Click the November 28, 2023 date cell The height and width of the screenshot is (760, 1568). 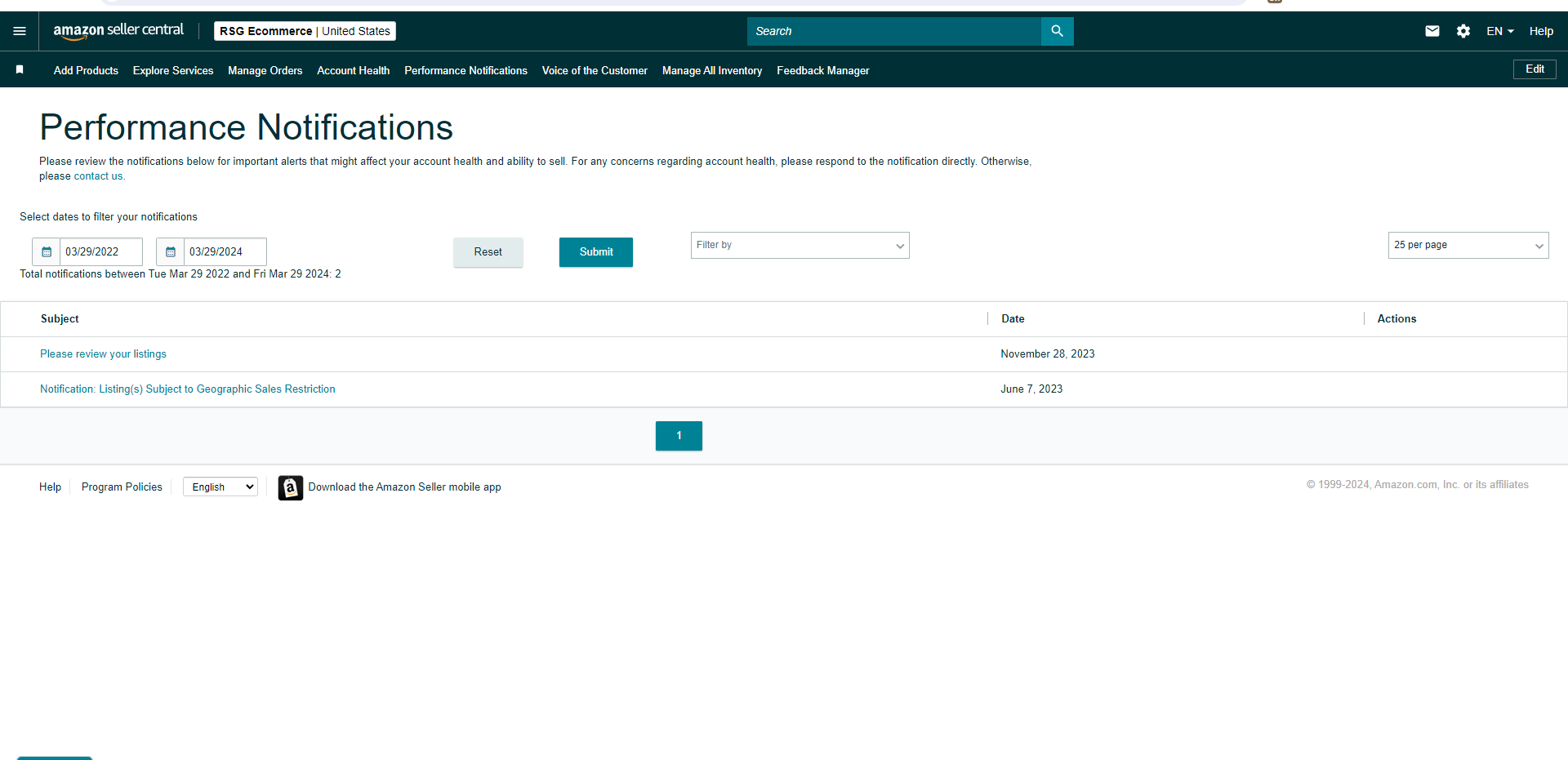1048,353
